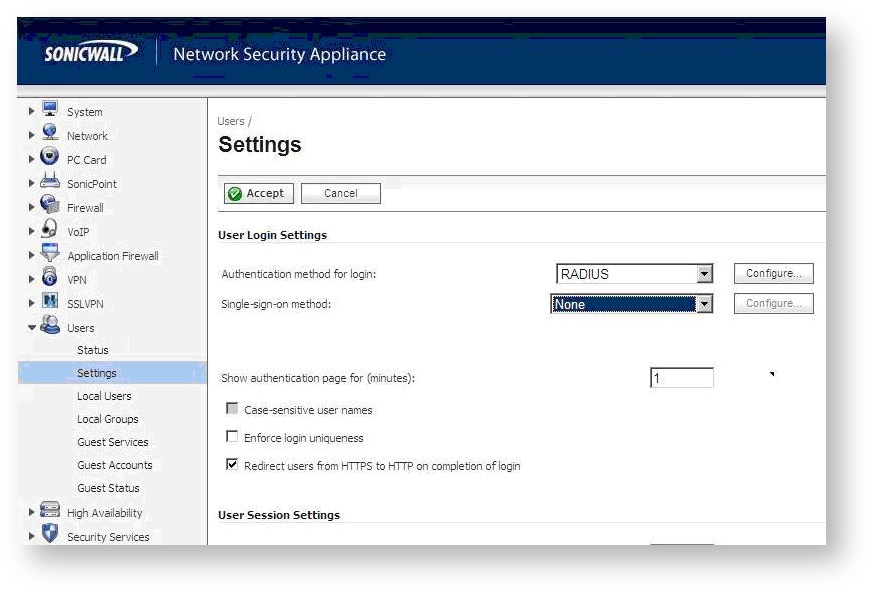The width and height of the screenshot is (874, 593).
Task: Enable Enforce login uniqueness checkbox
Action: point(233,437)
